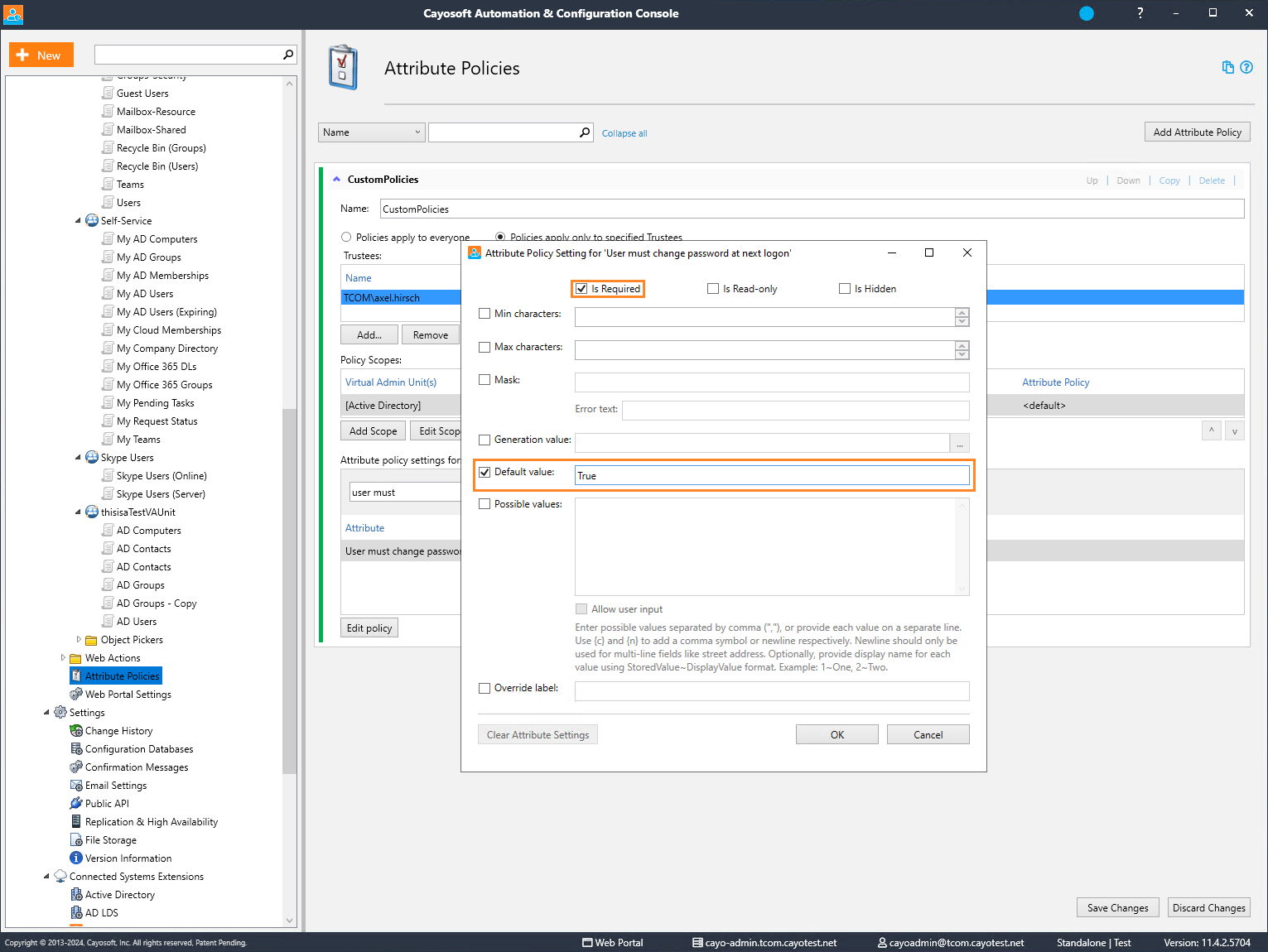Click the Save Changes button
Viewport: 1268px width, 952px height.
[1117, 907]
